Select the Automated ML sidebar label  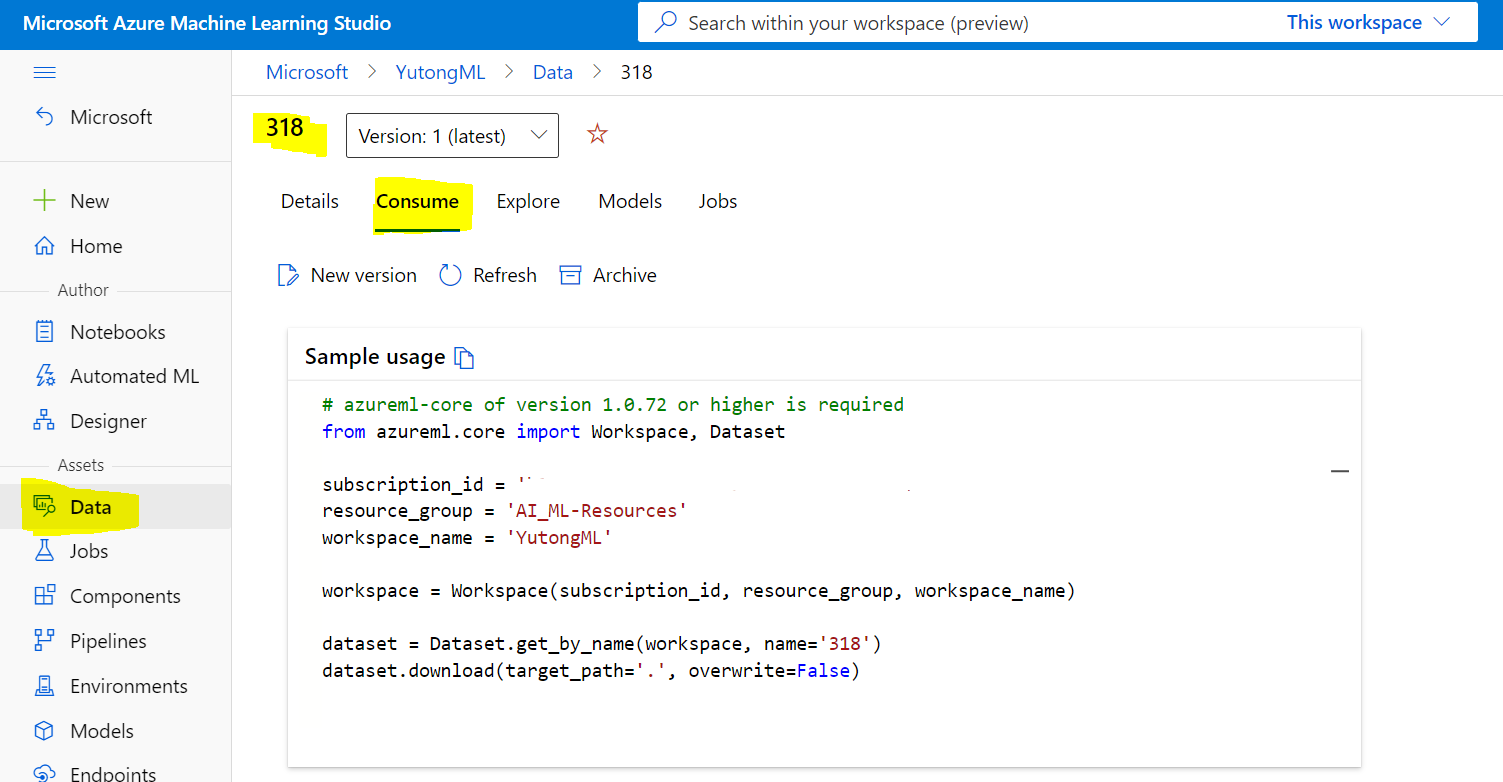[x=135, y=376]
